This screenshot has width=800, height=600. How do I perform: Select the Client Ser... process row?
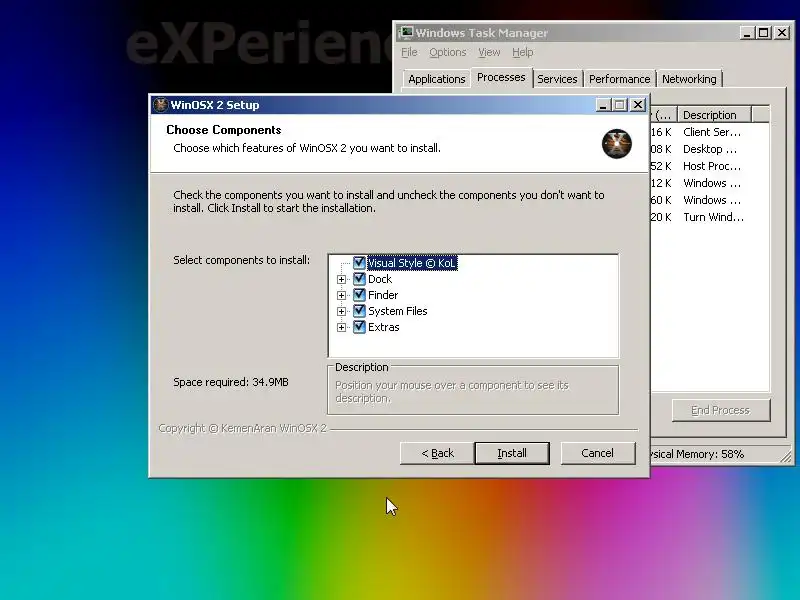pos(710,132)
